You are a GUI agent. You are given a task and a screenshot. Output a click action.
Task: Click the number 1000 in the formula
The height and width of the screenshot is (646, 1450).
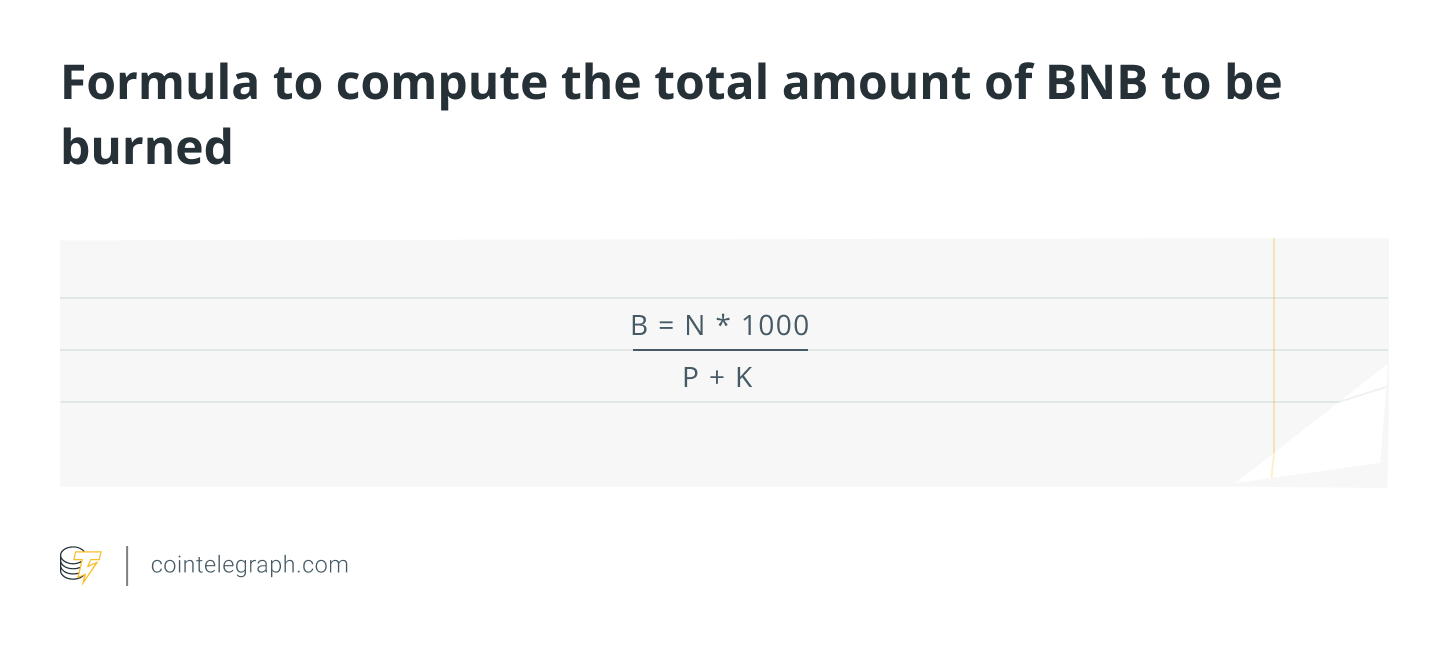click(x=775, y=326)
